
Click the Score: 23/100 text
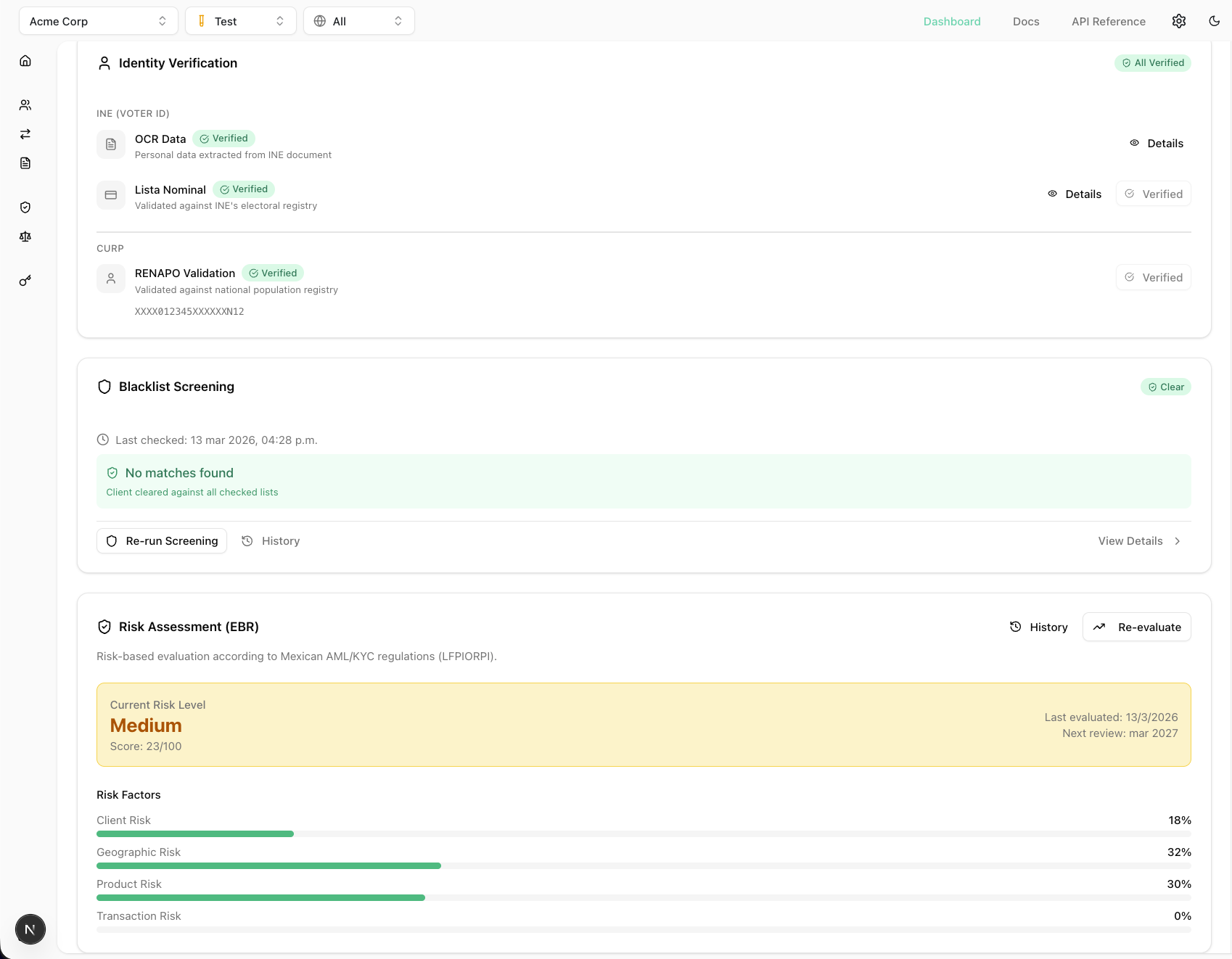pos(146,746)
